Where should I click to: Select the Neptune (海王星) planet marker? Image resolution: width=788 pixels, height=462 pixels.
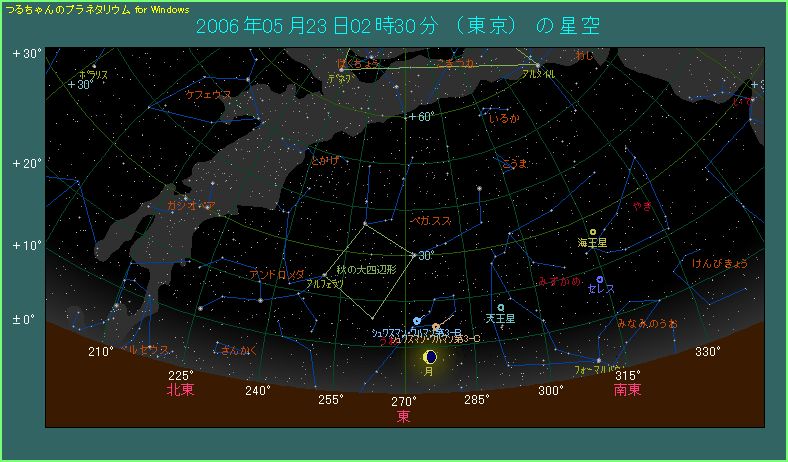click(x=593, y=232)
